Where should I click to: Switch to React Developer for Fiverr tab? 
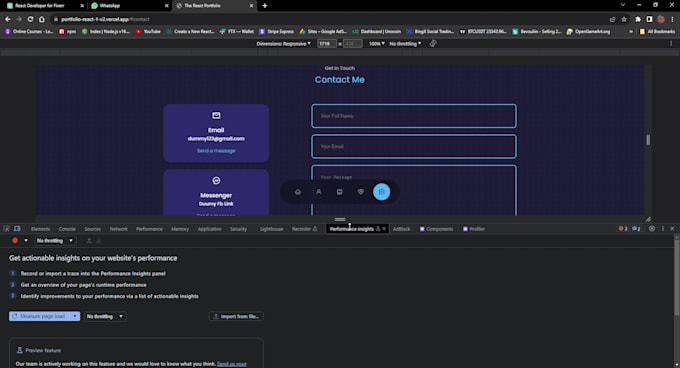(x=46, y=6)
